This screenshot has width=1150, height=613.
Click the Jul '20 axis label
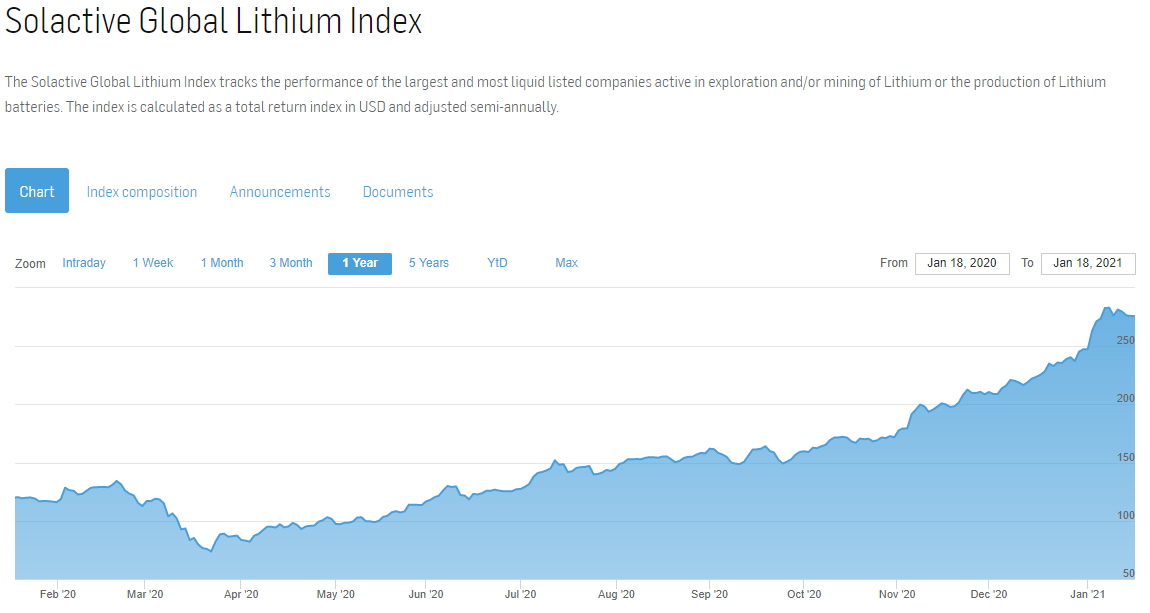pos(520,594)
